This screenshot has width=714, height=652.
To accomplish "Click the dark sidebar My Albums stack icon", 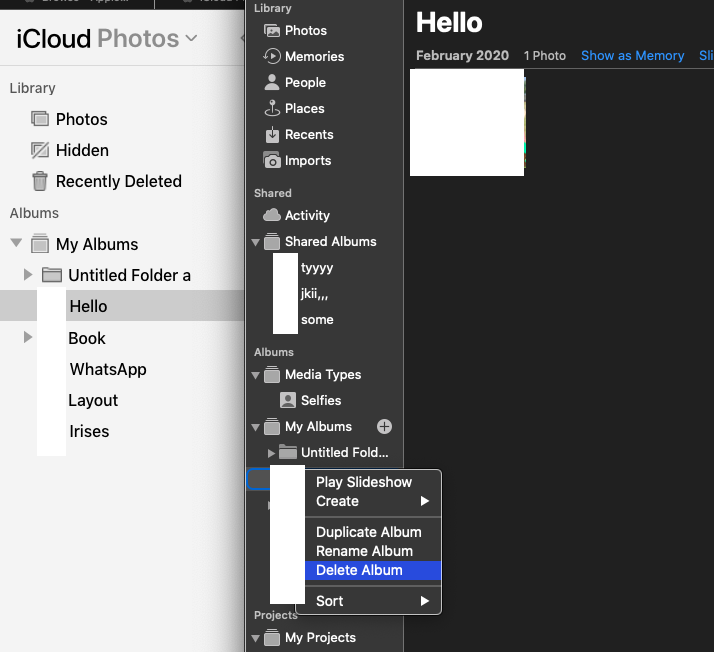I will point(272,427).
